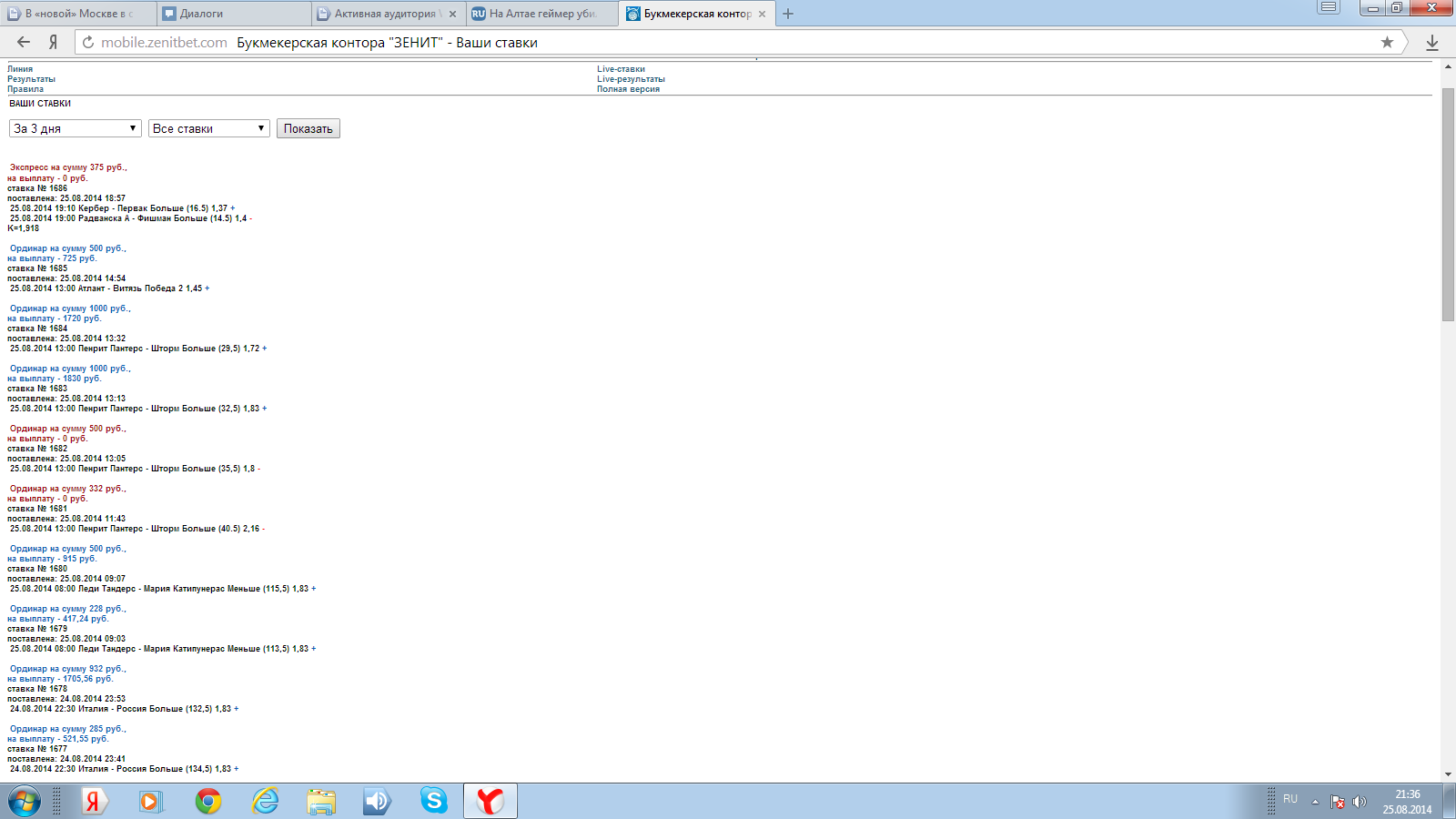Open the Windows Start menu

[25, 801]
